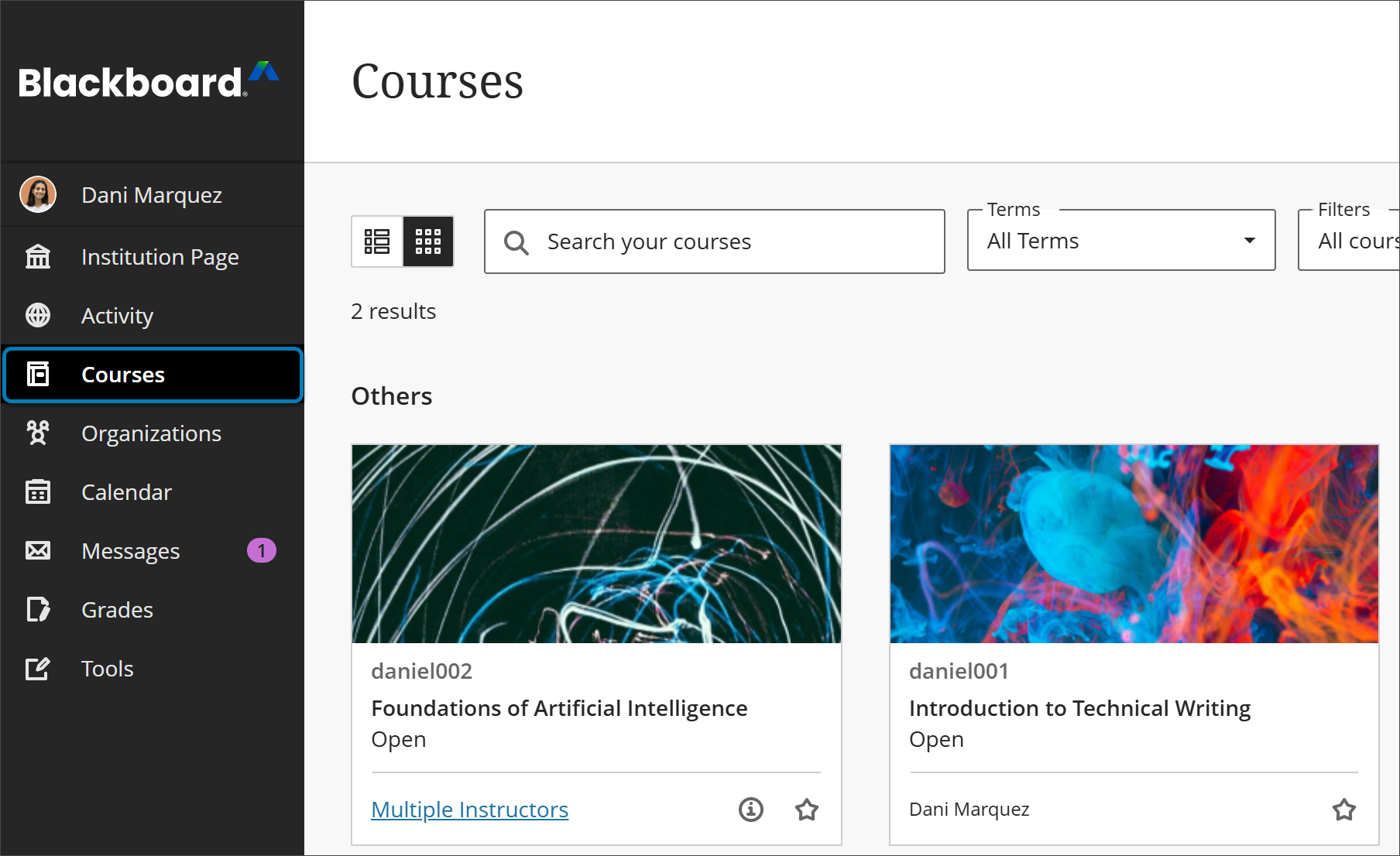Image resolution: width=1400 pixels, height=856 pixels.
Task: Click the Organizations icon in the sidebar
Action: point(38,433)
